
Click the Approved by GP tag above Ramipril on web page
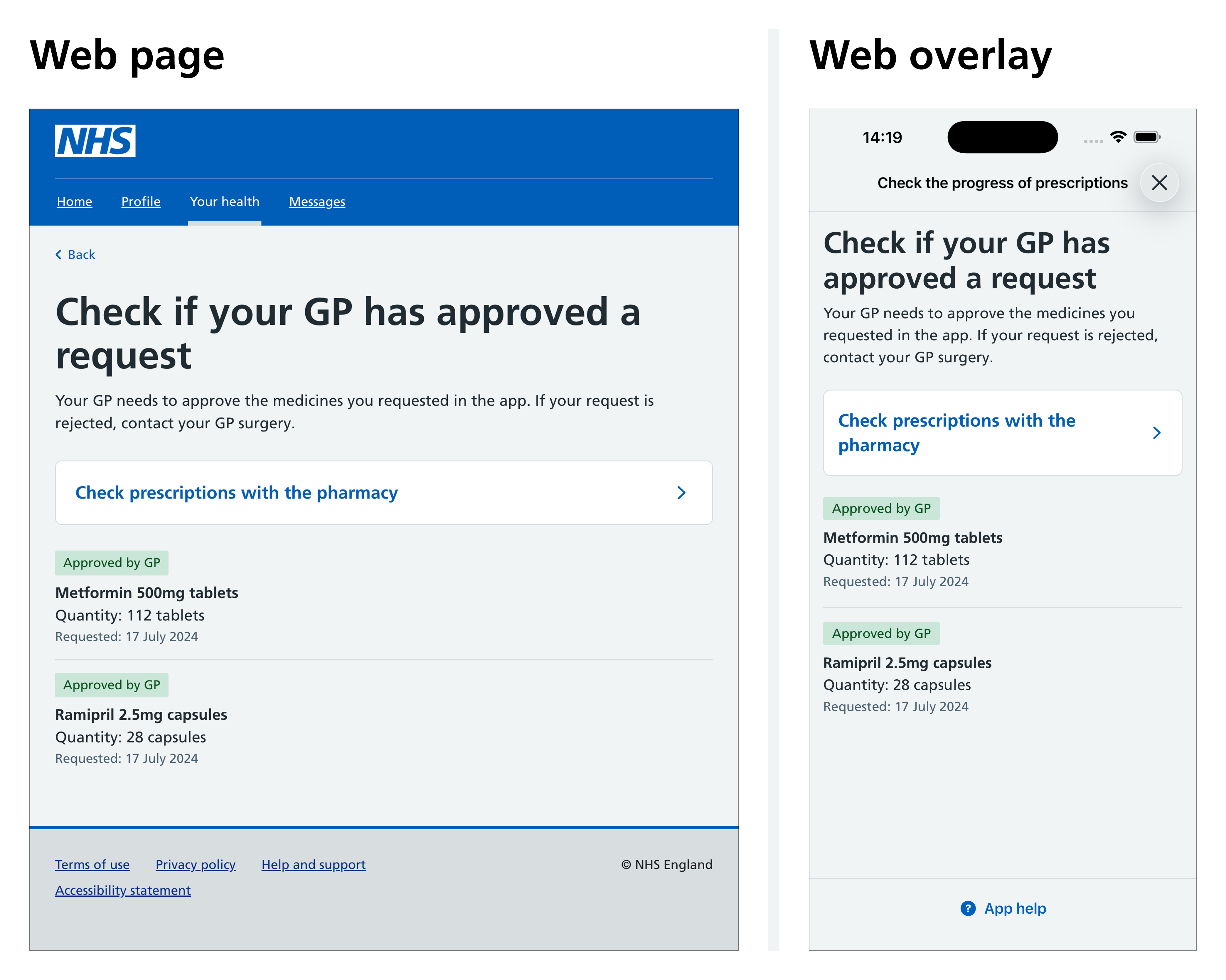pyautogui.click(x=112, y=685)
